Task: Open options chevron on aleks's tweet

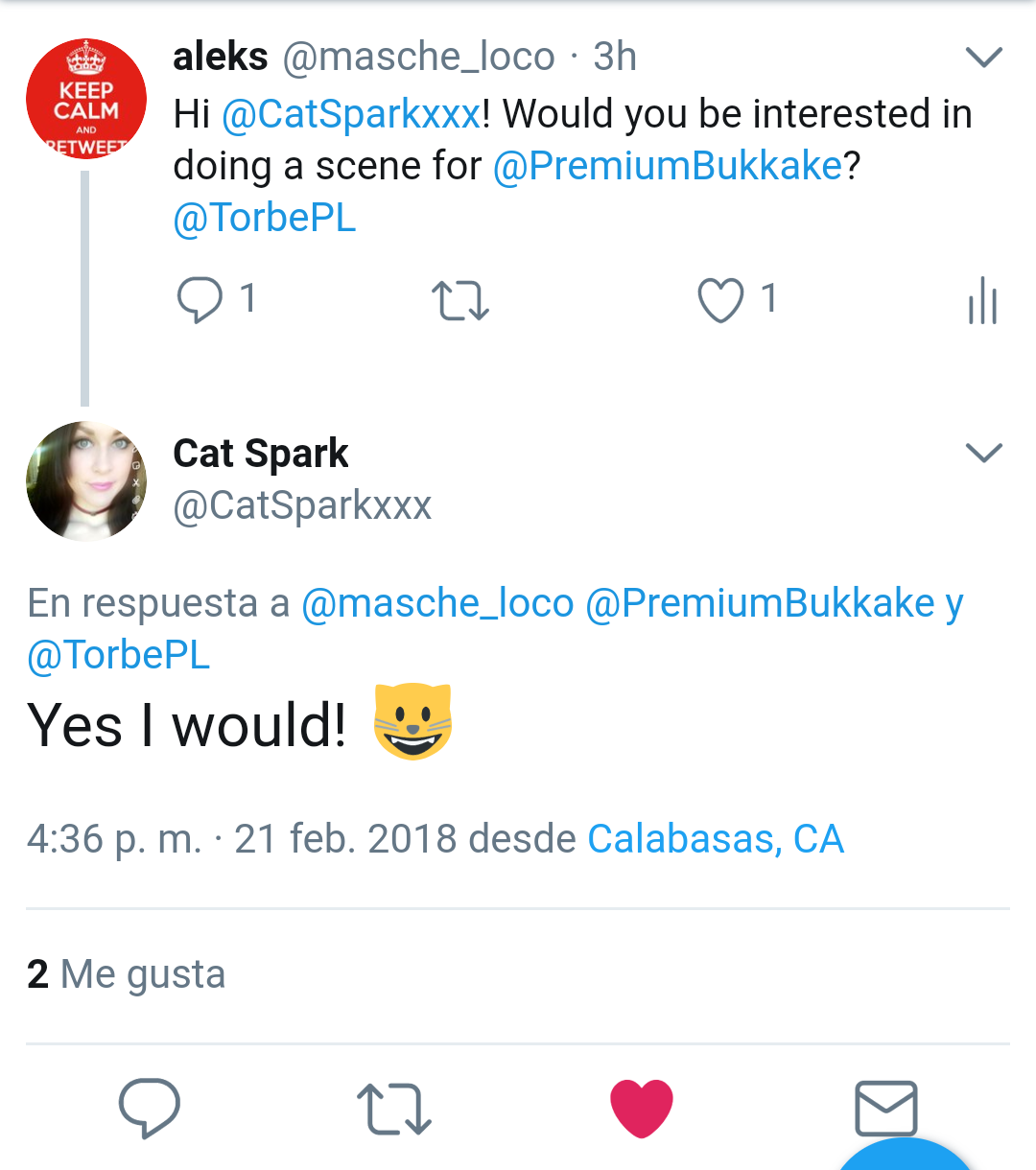Action: [983, 58]
